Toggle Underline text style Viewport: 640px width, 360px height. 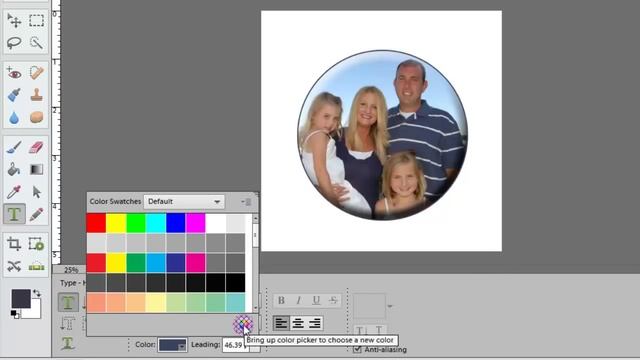[316, 300]
